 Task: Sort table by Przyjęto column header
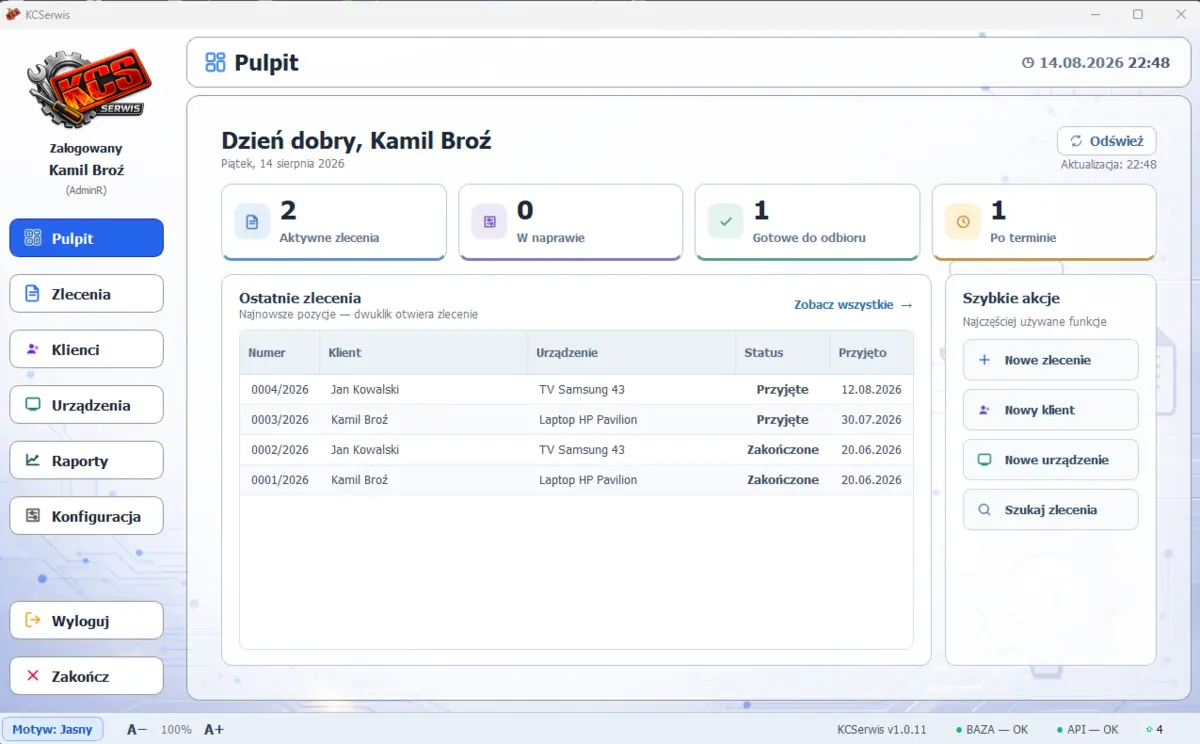click(x=871, y=353)
